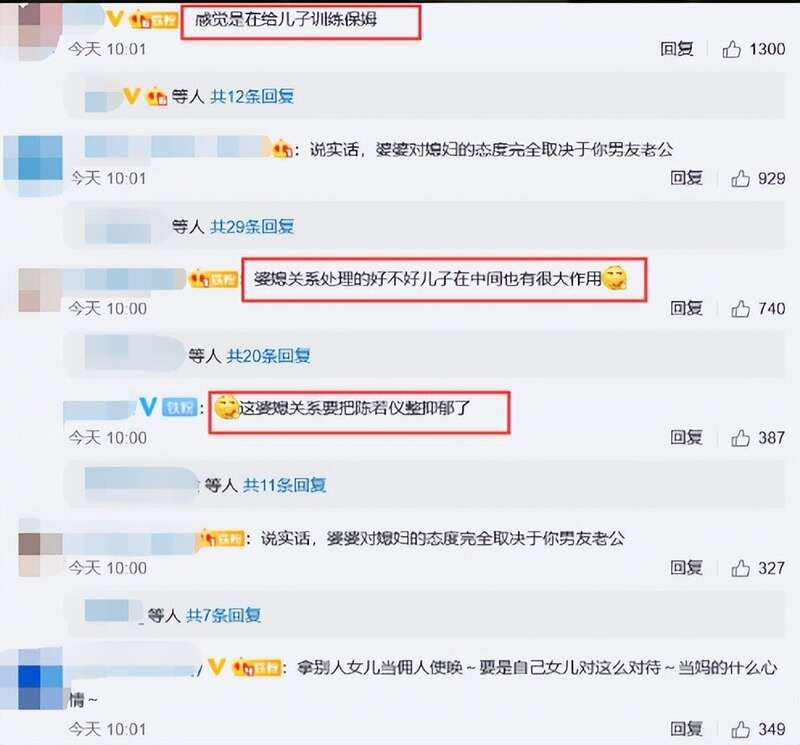800x745 pixels.
Task: Like the comment with 740 likes
Action: click(x=740, y=309)
